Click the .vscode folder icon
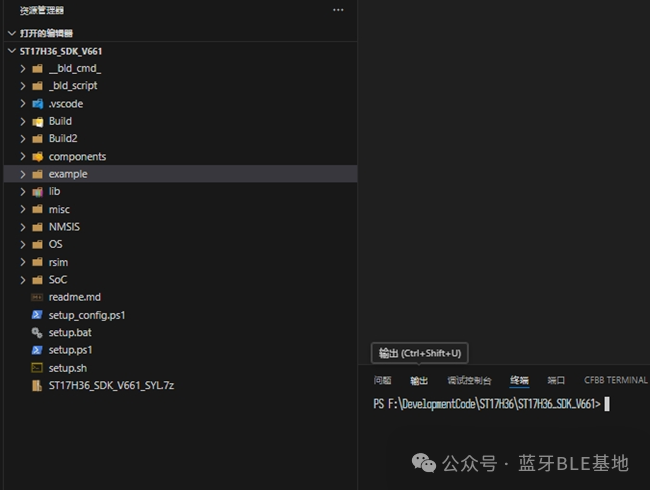650x490 pixels. coord(37,104)
